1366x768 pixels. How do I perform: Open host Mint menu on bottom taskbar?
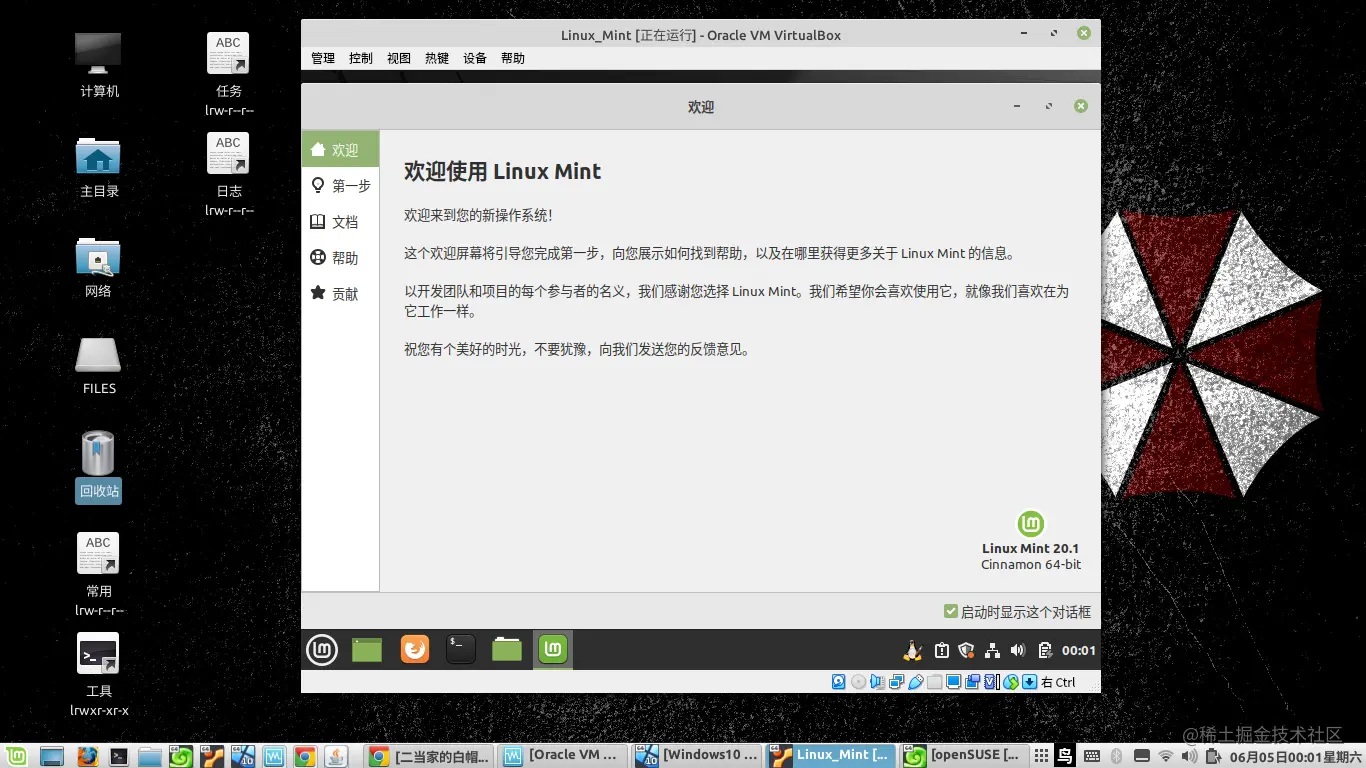click(x=16, y=756)
